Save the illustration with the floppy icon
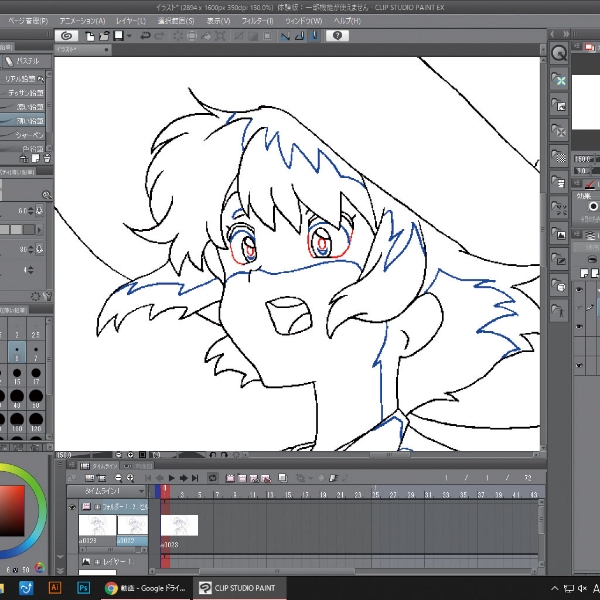Viewport: 600px width, 600px height. click(x=119, y=36)
